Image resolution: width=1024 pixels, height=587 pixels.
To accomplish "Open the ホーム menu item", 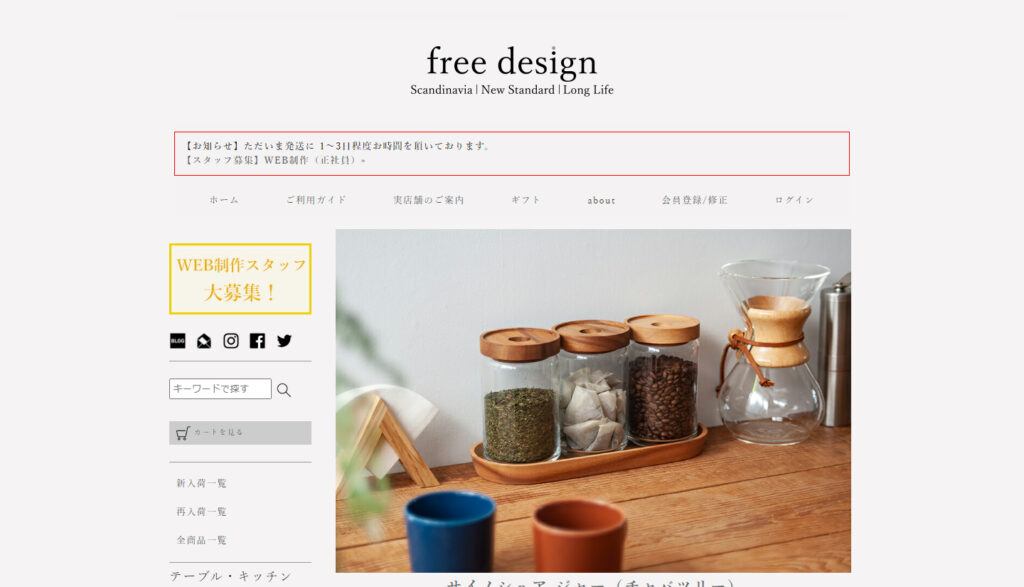I will coord(224,200).
